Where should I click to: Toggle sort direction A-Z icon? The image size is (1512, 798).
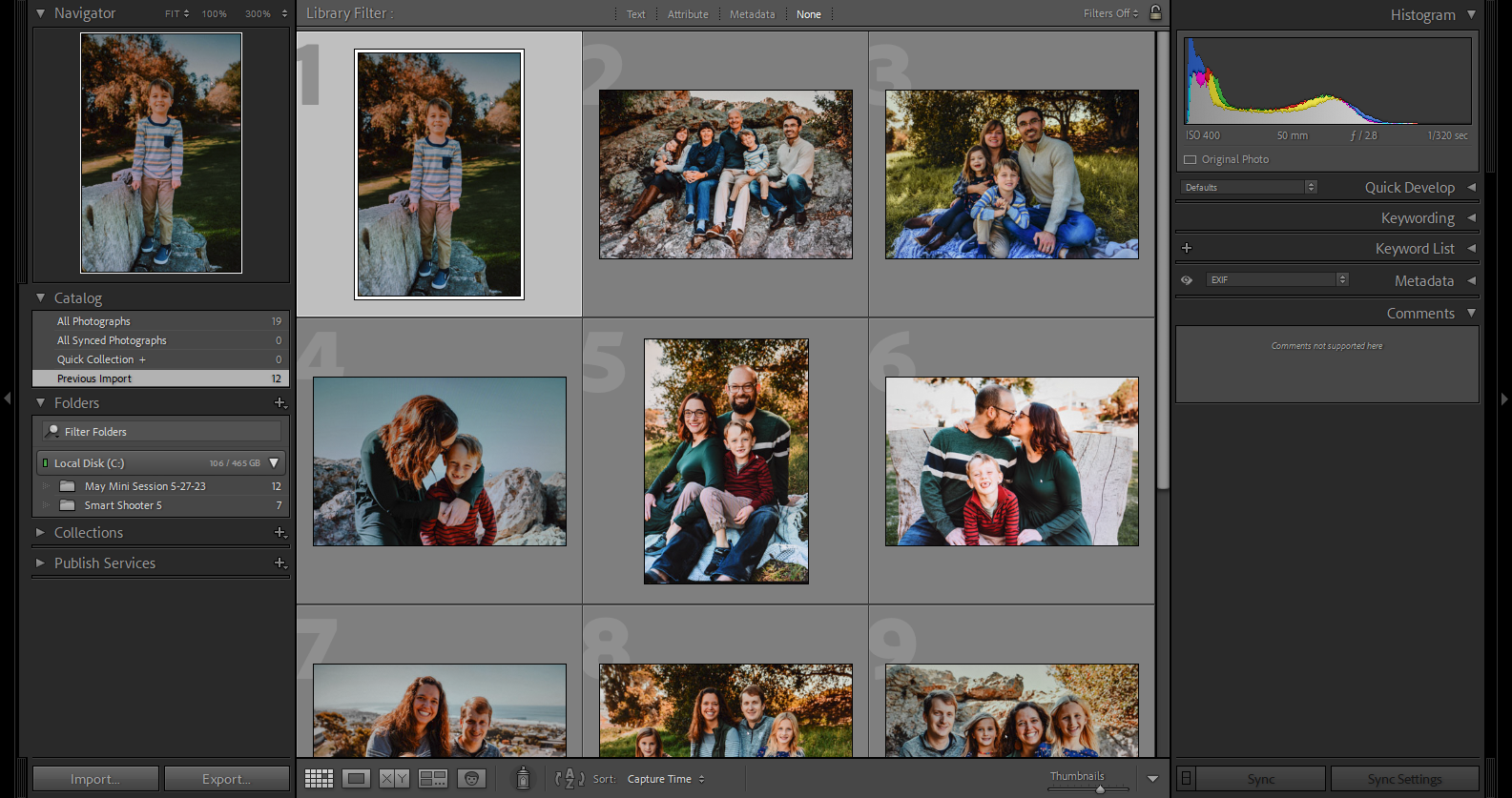pos(570,778)
